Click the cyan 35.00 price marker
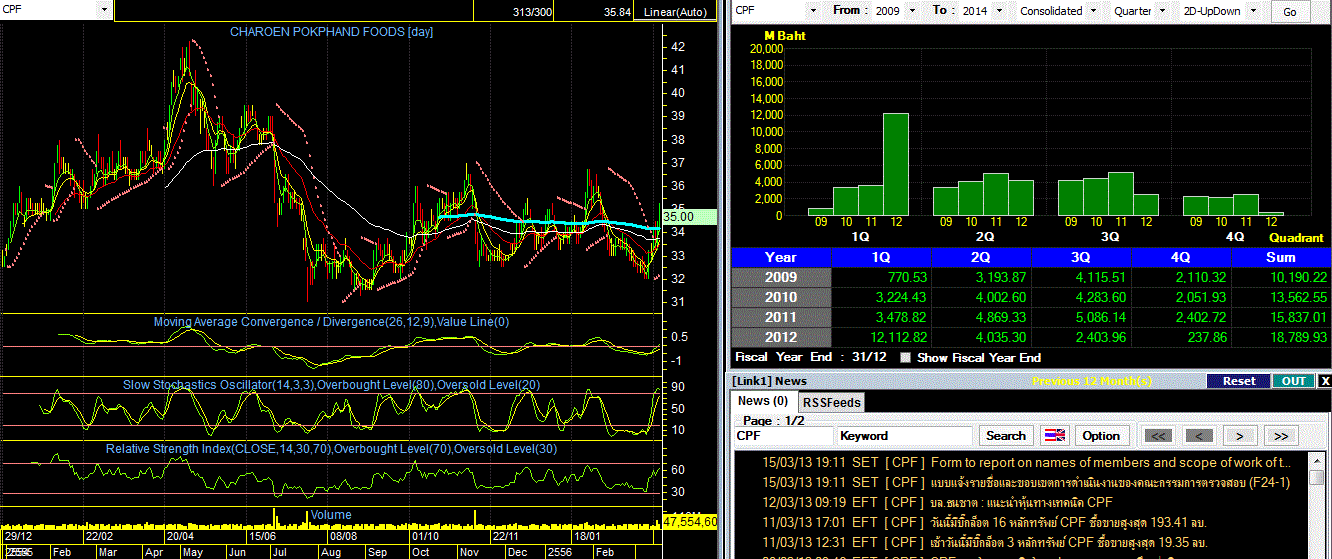Screen dimensions: 1332x559 point(691,216)
